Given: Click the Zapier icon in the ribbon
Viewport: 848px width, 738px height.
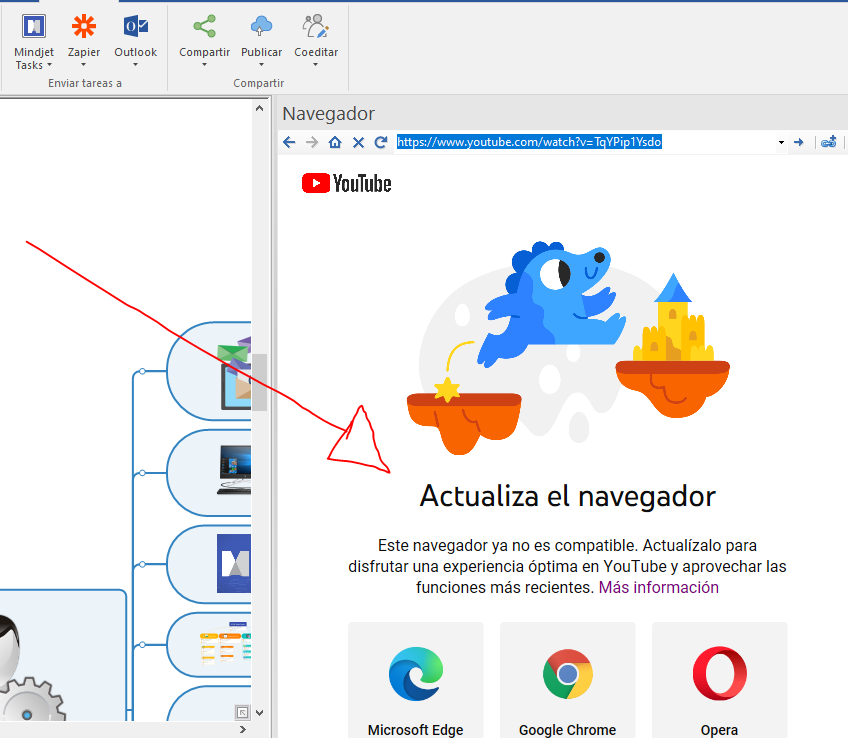Looking at the screenshot, I should point(84,27).
